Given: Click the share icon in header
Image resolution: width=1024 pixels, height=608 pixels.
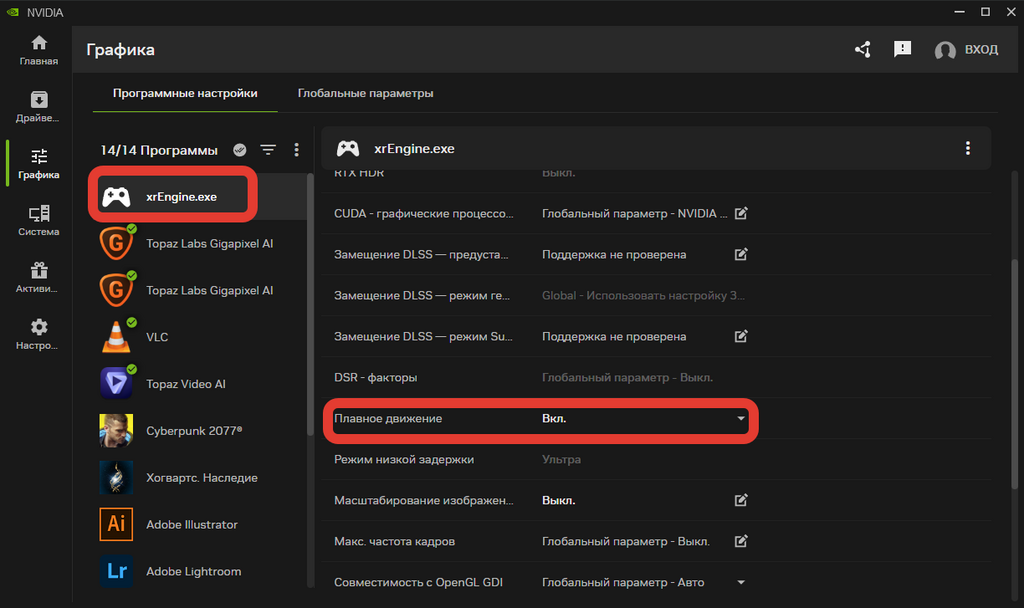Looking at the screenshot, I should [x=862, y=49].
